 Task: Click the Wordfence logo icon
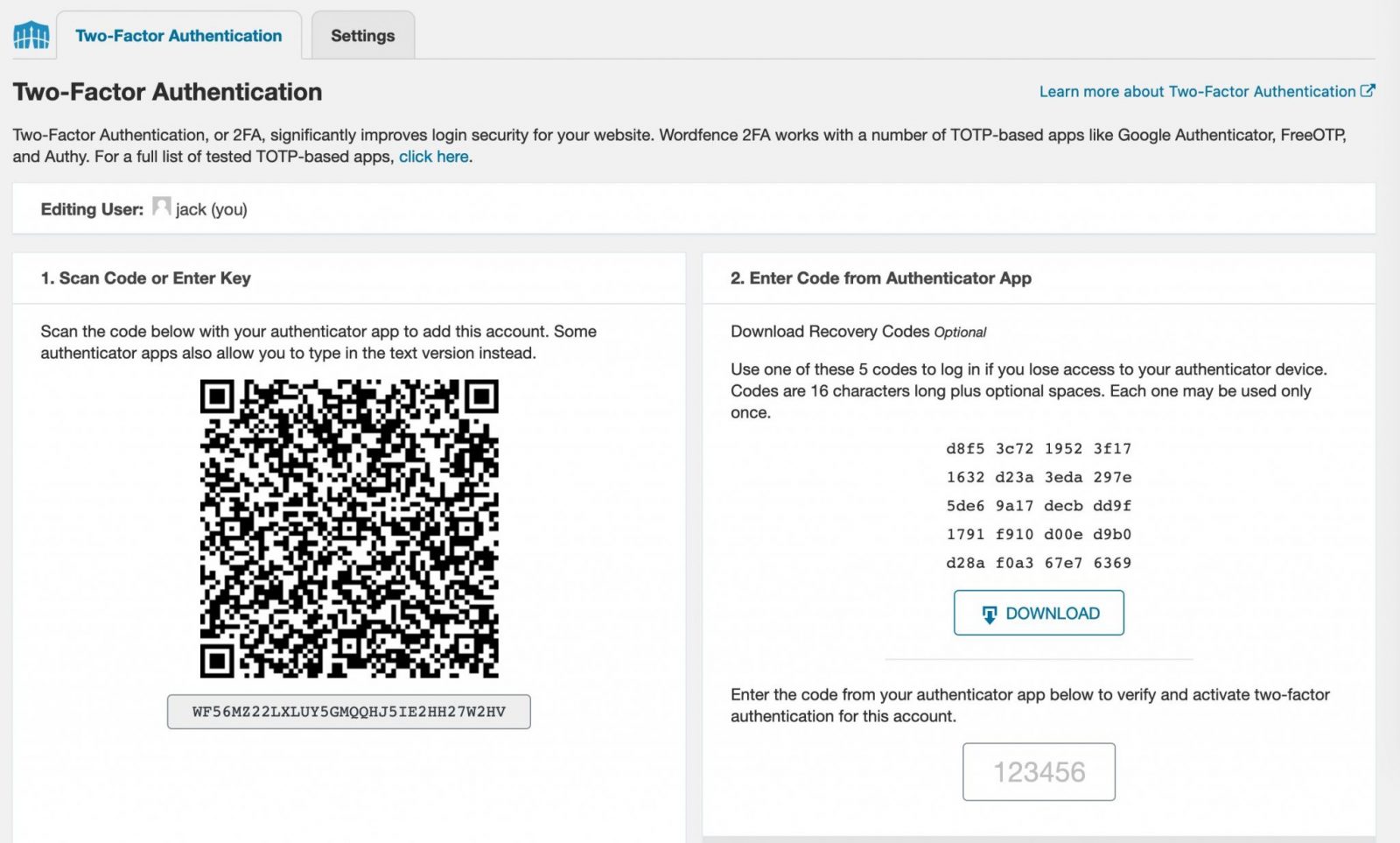point(31,35)
